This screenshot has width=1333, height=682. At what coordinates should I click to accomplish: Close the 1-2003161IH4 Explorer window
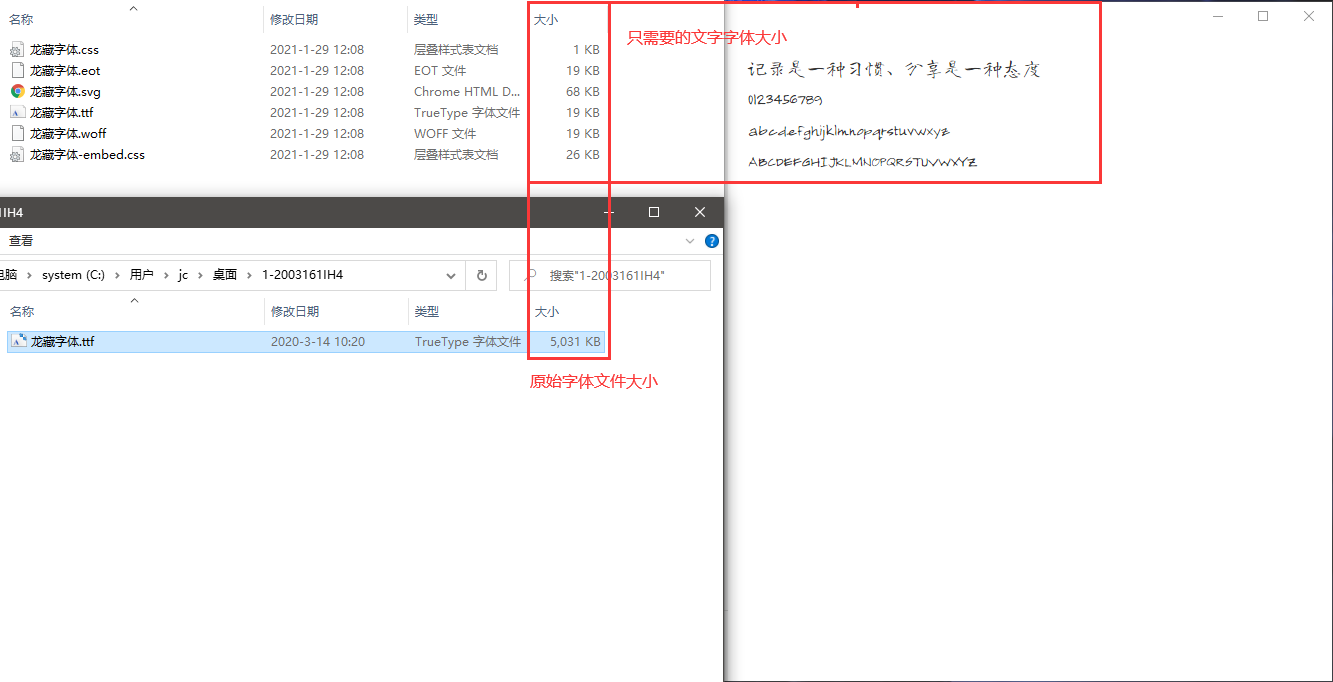coord(700,212)
